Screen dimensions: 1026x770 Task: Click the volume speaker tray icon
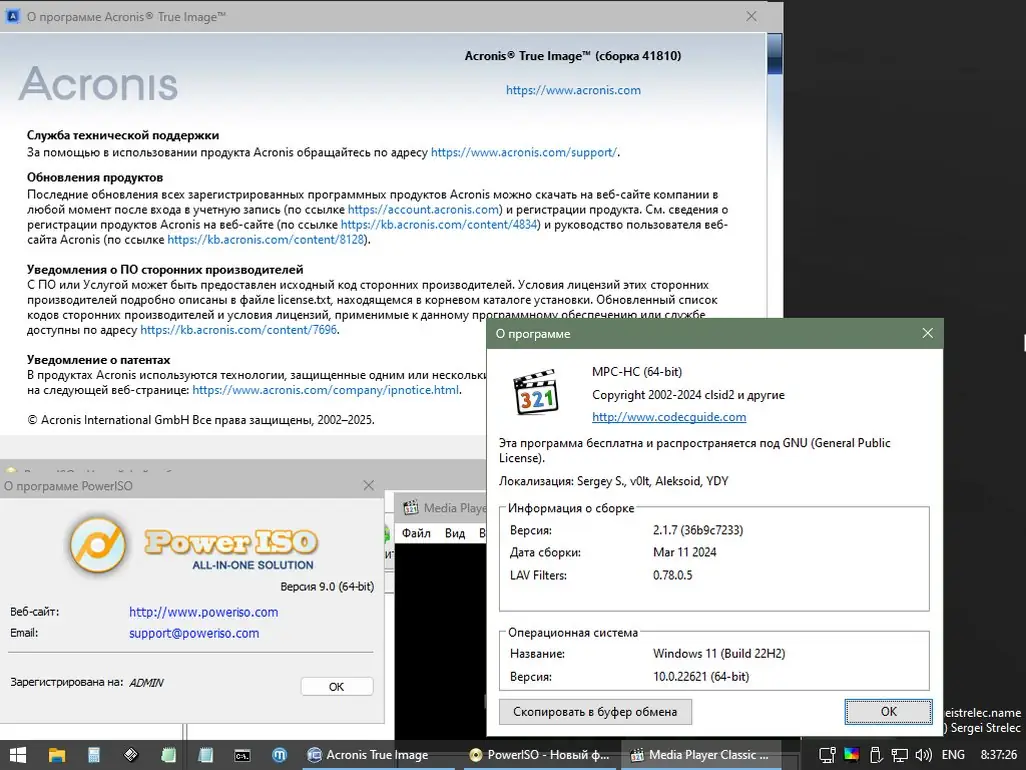coord(923,755)
